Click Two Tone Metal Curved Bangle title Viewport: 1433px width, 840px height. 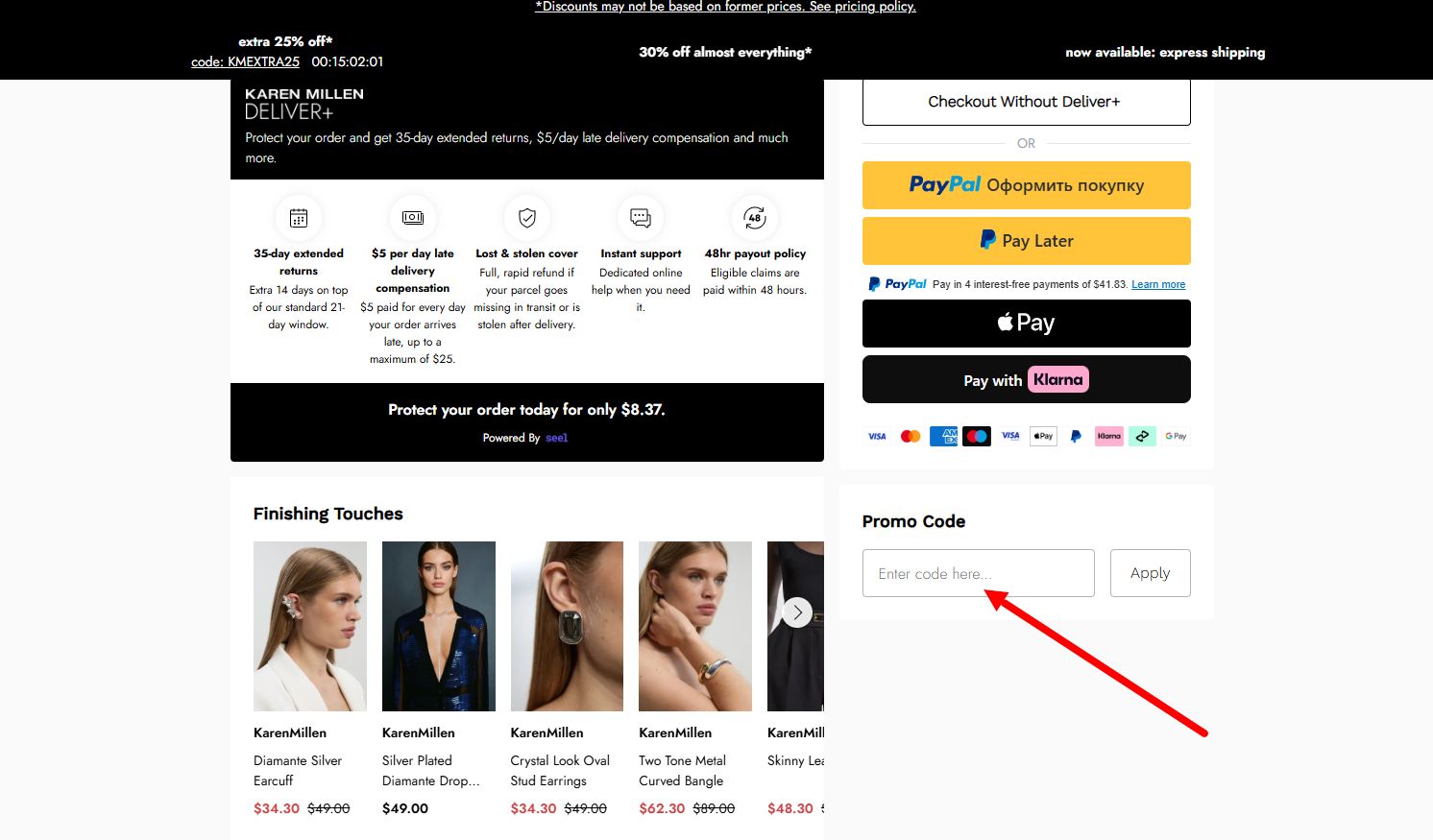pos(683,770)
